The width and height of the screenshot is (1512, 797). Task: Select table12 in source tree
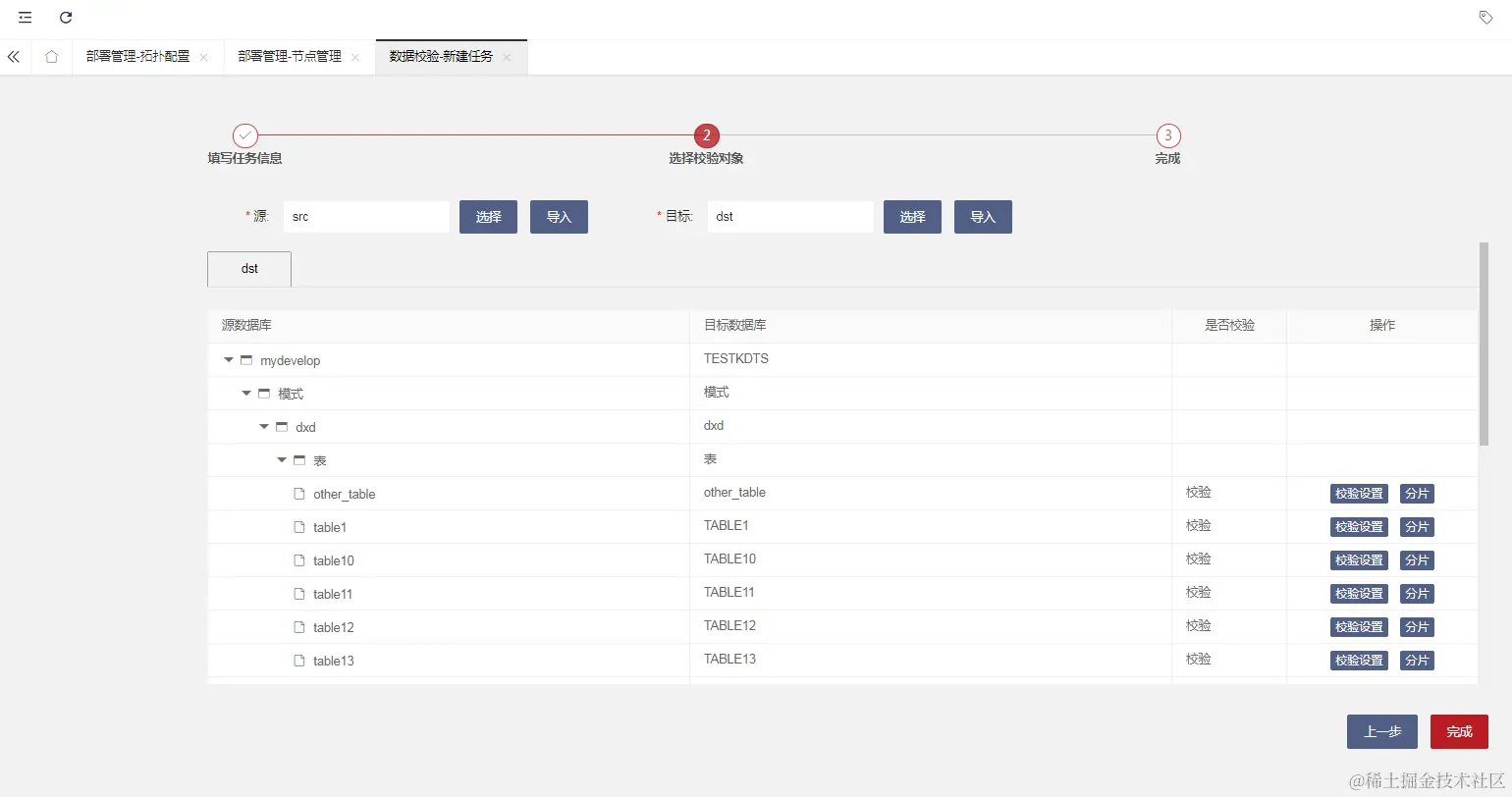tap(334, 627)
